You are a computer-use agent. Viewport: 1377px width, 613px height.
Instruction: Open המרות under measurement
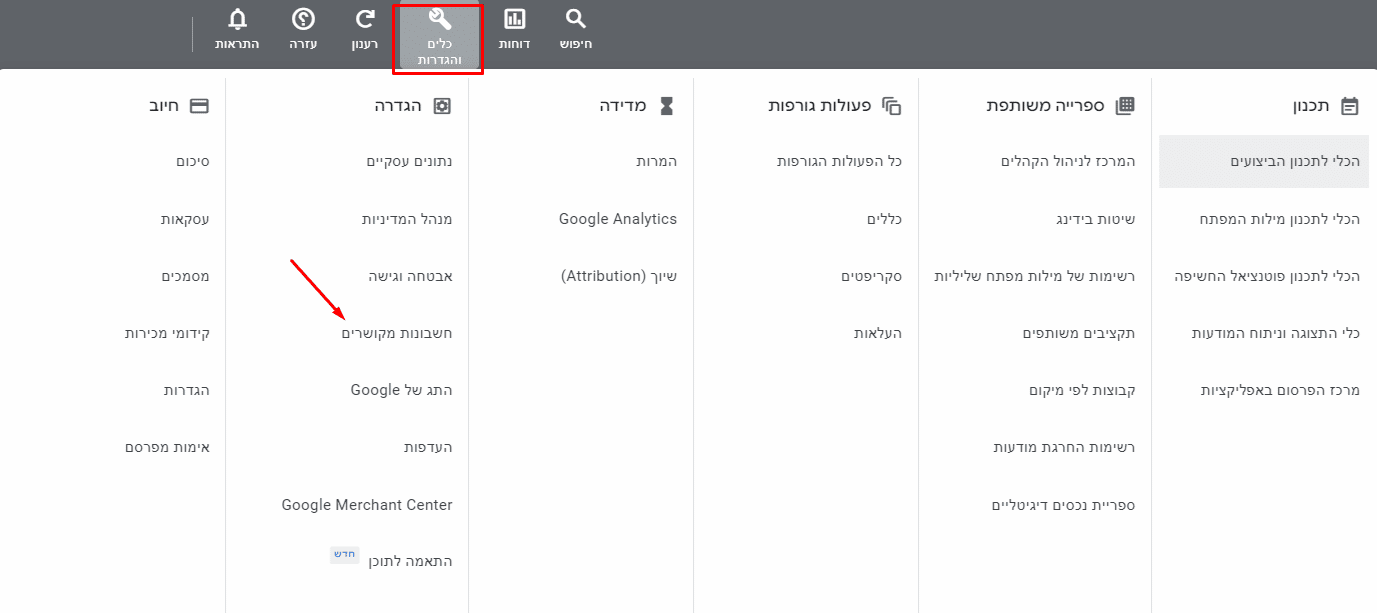(x=657, y=161)
